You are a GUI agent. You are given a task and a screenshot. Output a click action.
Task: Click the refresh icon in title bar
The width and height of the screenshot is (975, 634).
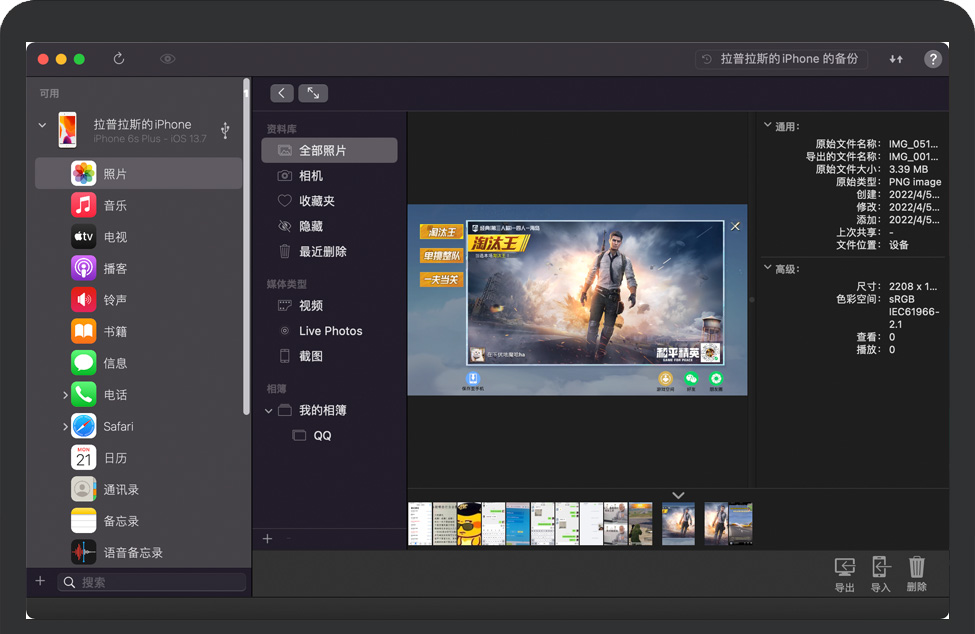click(119, 59)
